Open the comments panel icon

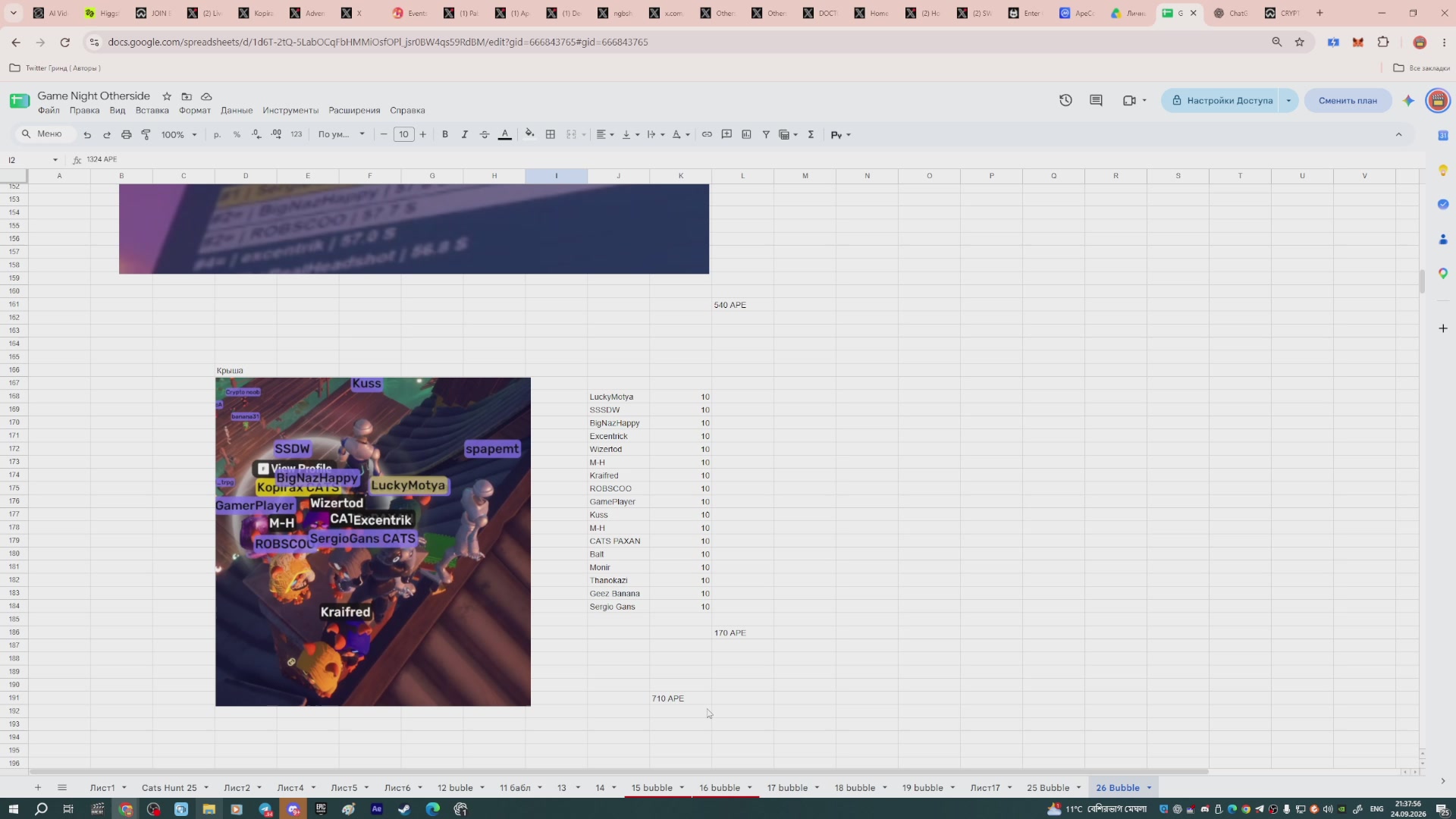coord(1096,100)
